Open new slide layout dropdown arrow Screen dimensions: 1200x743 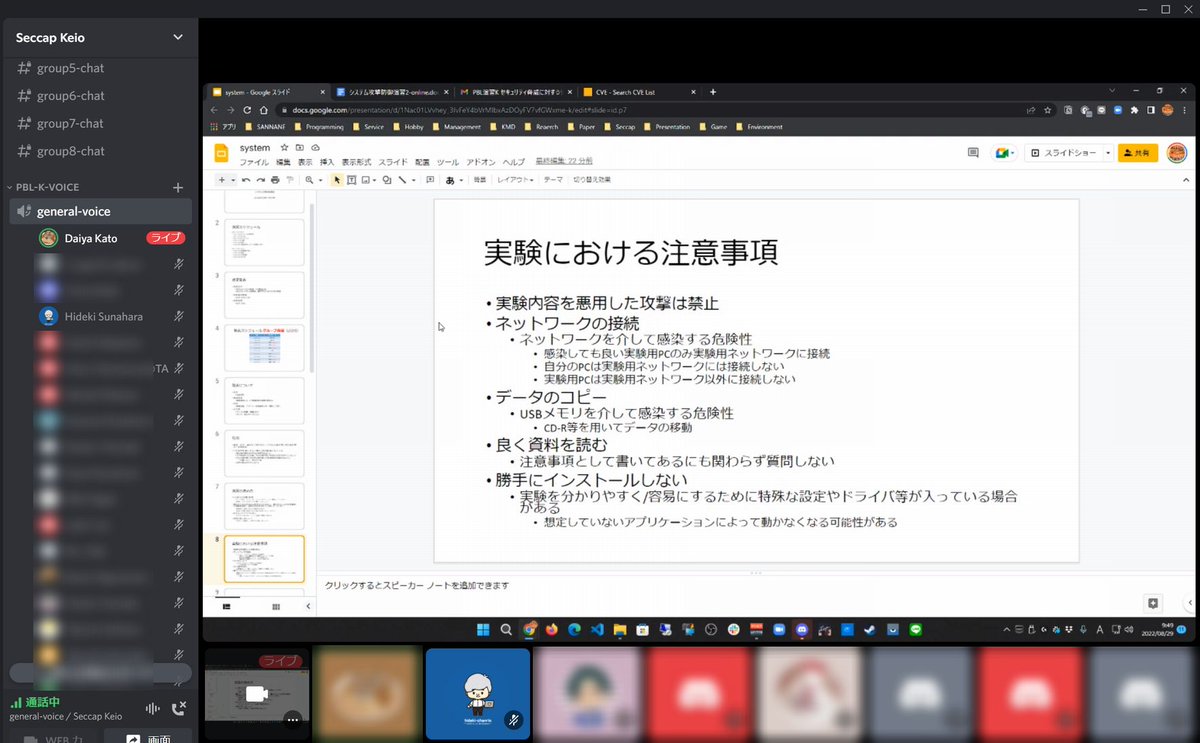click(x=234, y=180)
